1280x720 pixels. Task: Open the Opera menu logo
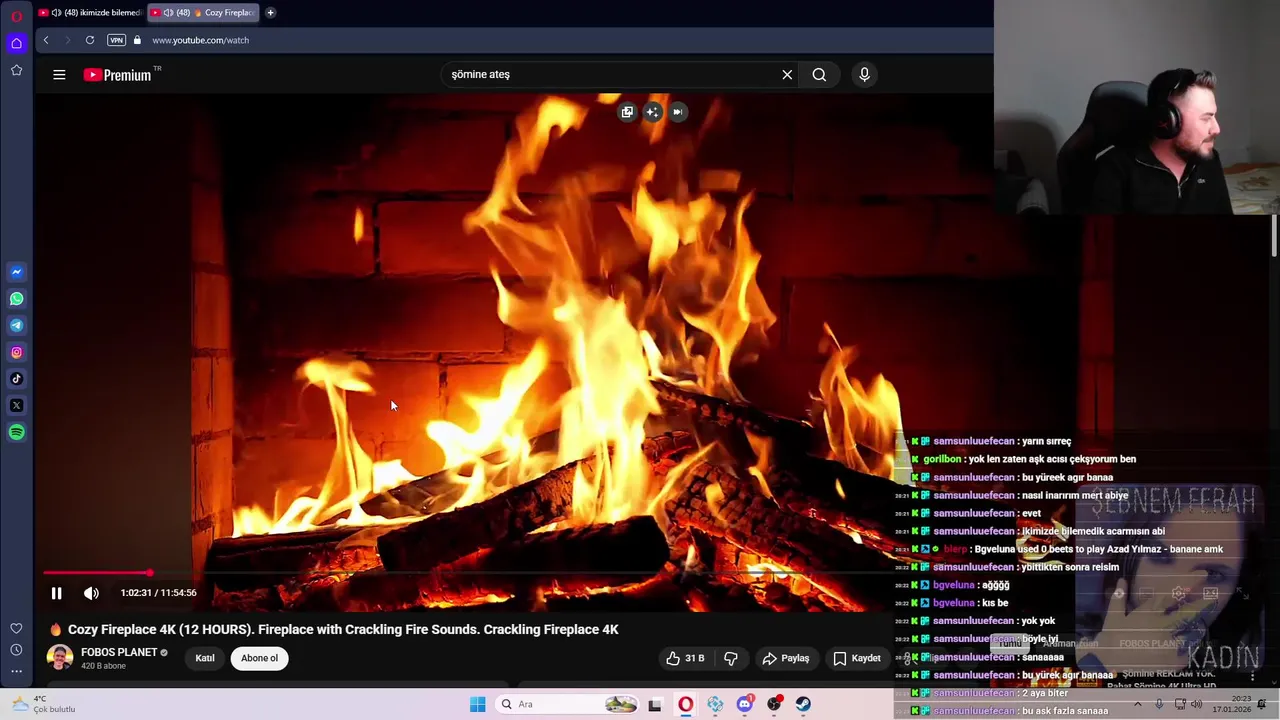[x=16, y=15]
